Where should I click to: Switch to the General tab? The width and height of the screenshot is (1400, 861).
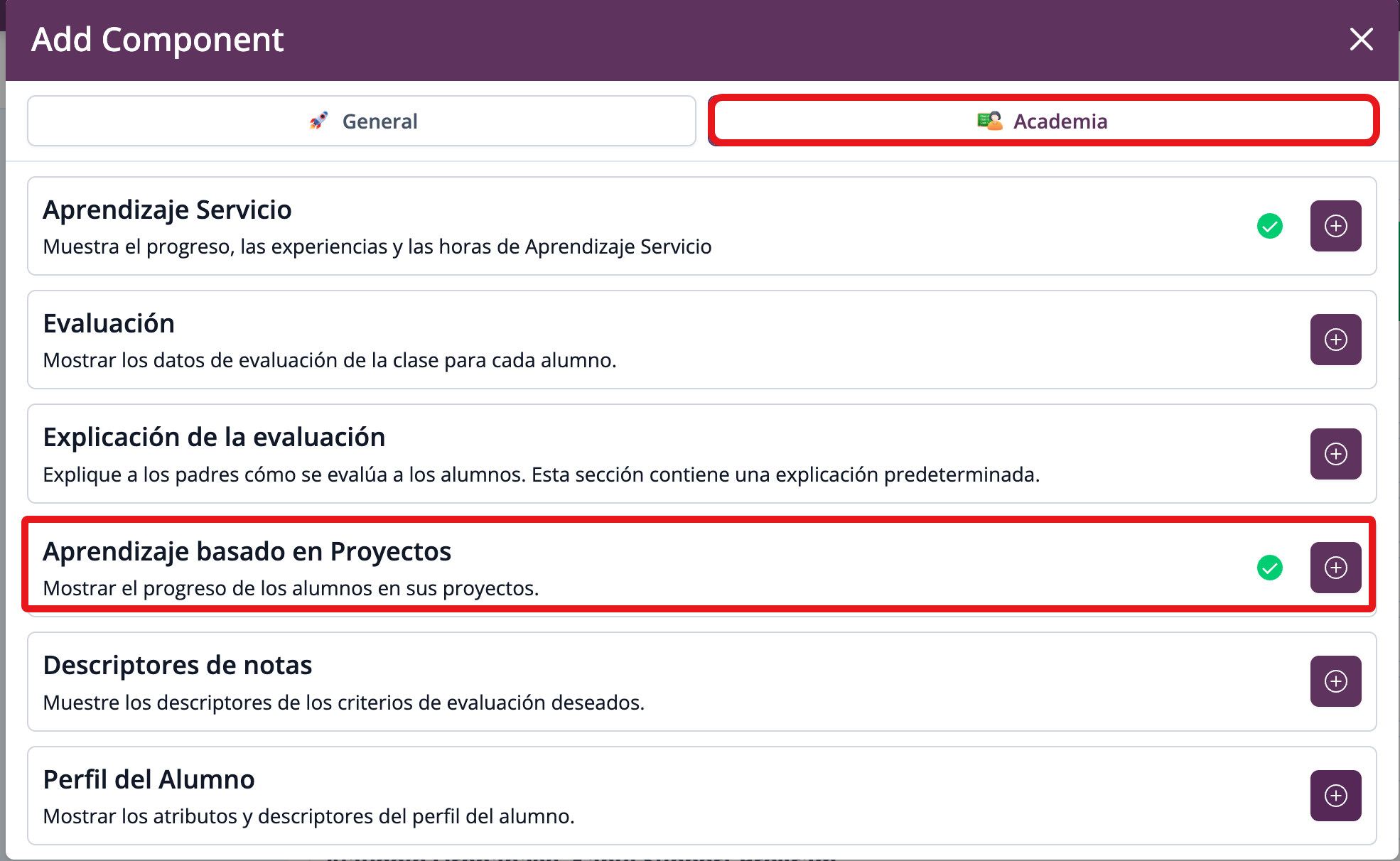362,121
